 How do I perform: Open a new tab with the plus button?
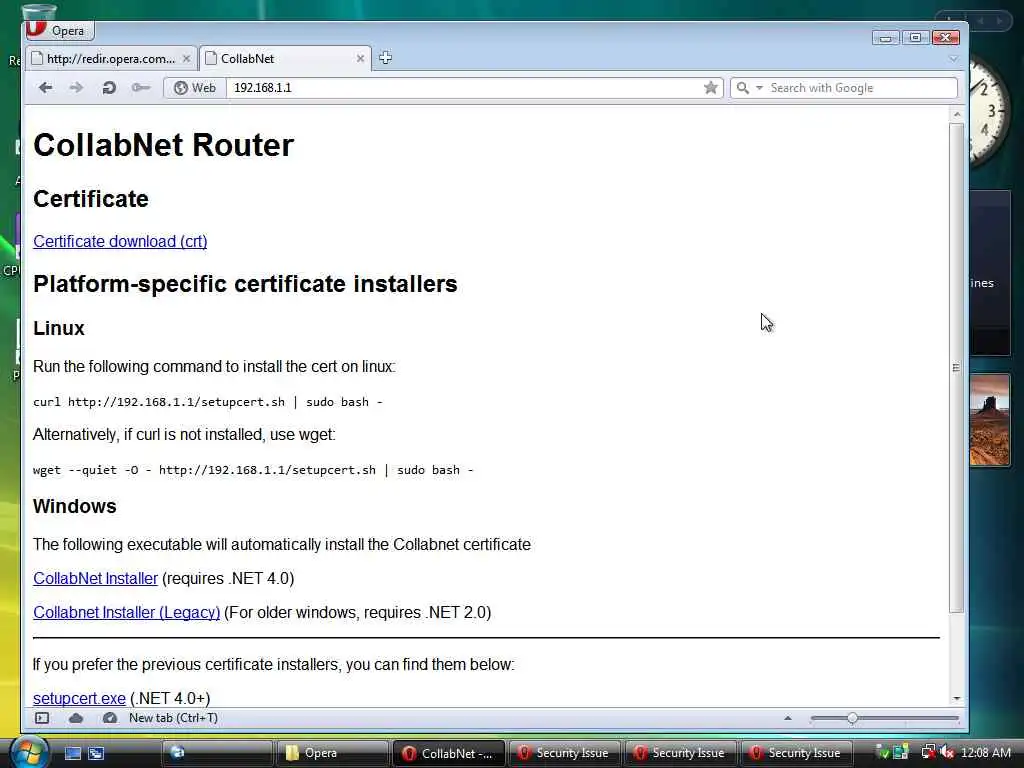[385, 57]
